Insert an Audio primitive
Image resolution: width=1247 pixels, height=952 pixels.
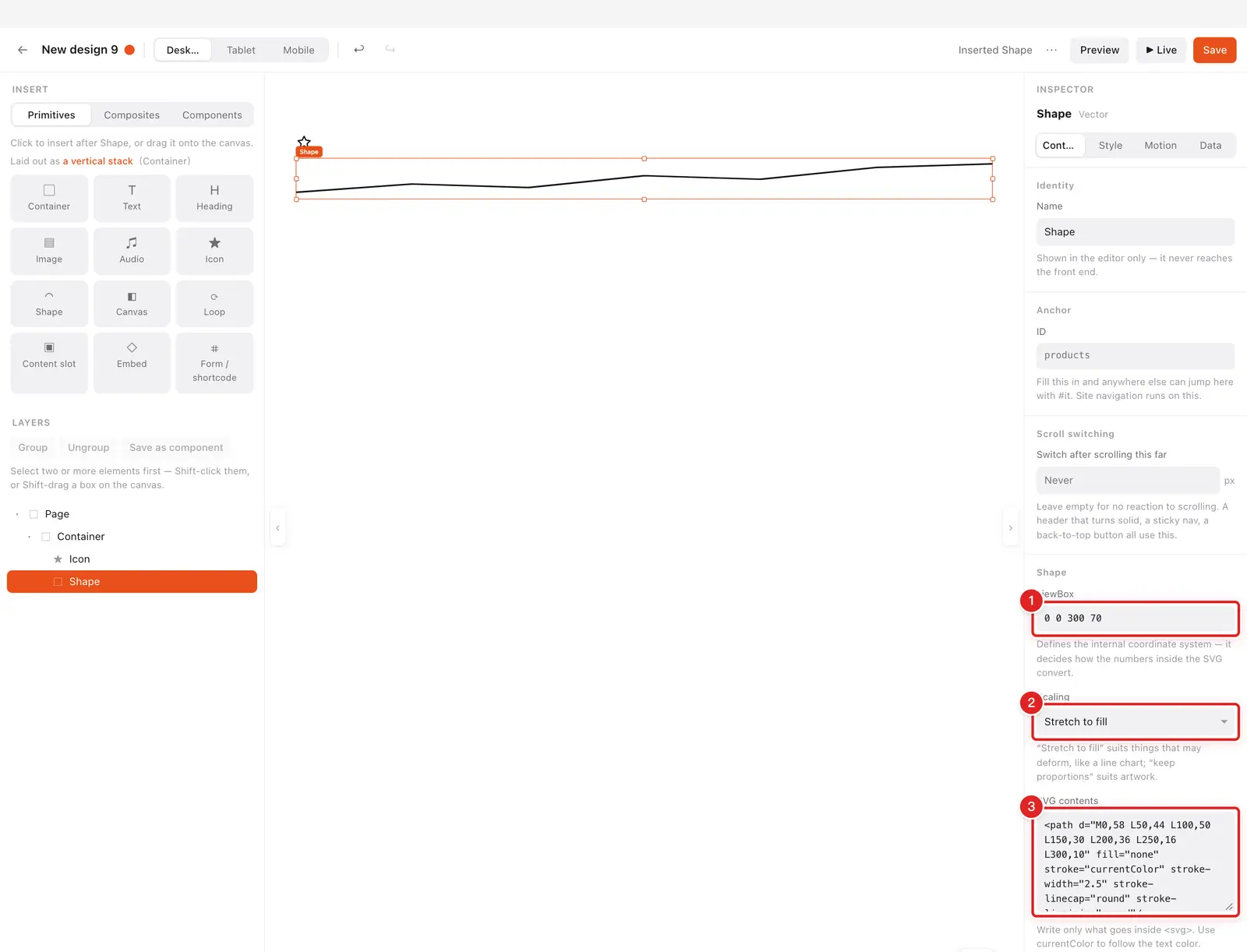pyautogui.click(x=132, y=251)
